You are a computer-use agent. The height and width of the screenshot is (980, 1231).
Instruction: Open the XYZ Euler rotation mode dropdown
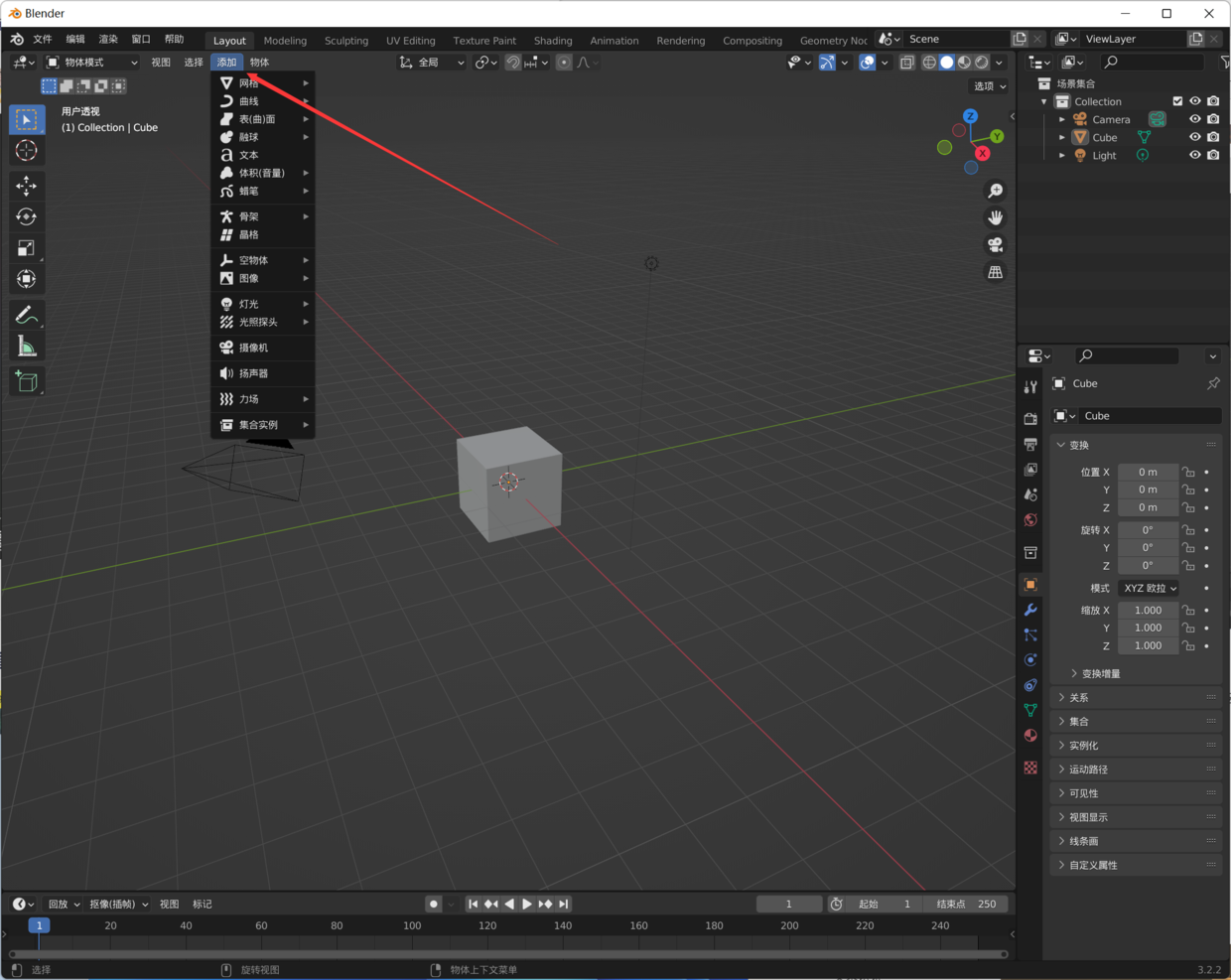click(1149, 588)
